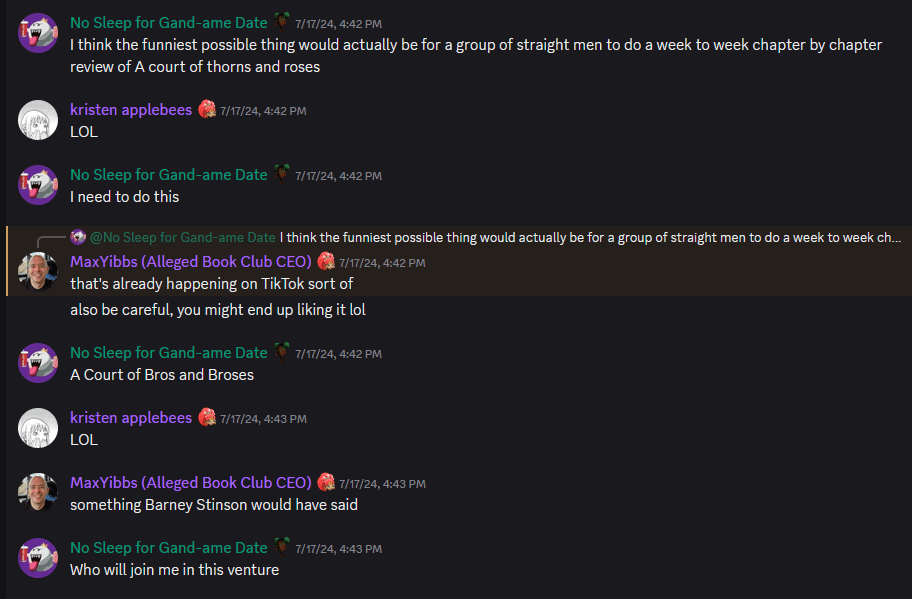Click rose role icon beside kristen applebees at 4:43 PM
The image size is (912, 599).
tap(207, 418)
